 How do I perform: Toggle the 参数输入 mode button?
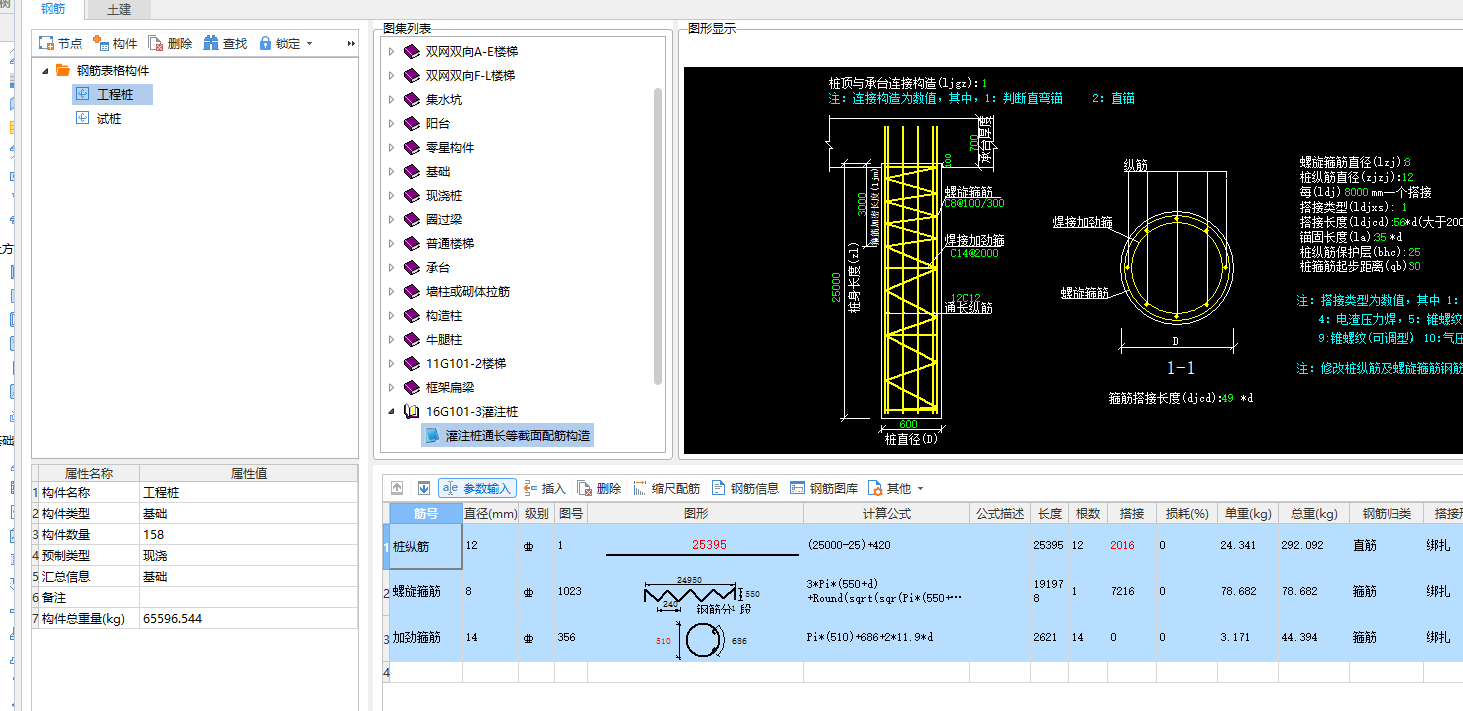point(477,488)
